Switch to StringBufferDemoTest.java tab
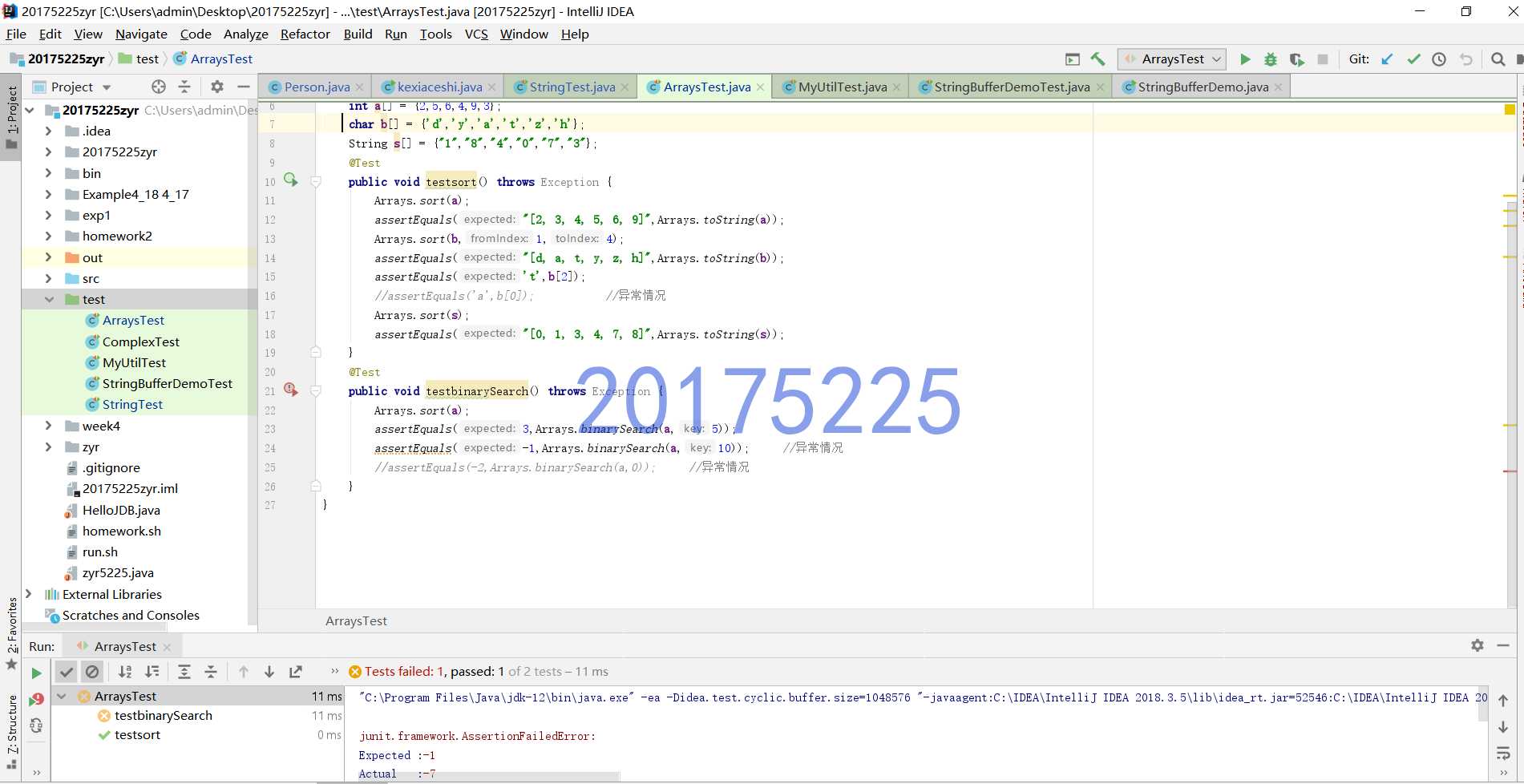This screenshot has height=784, width=1524. 1012,87
